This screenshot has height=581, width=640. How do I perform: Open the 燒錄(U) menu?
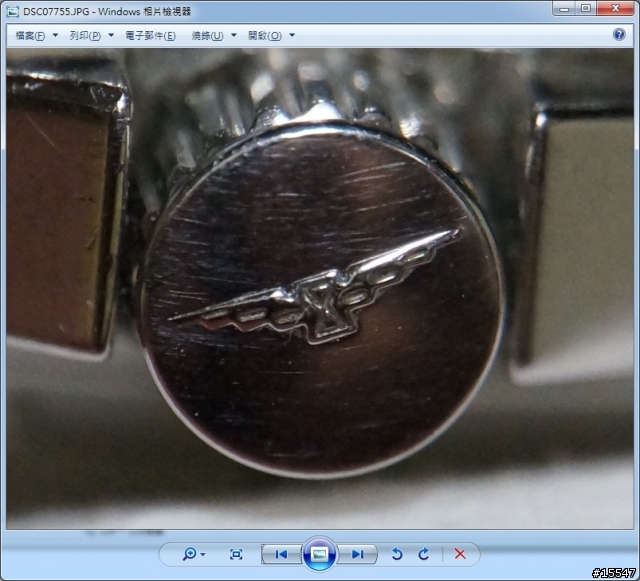tap(207, 36)
